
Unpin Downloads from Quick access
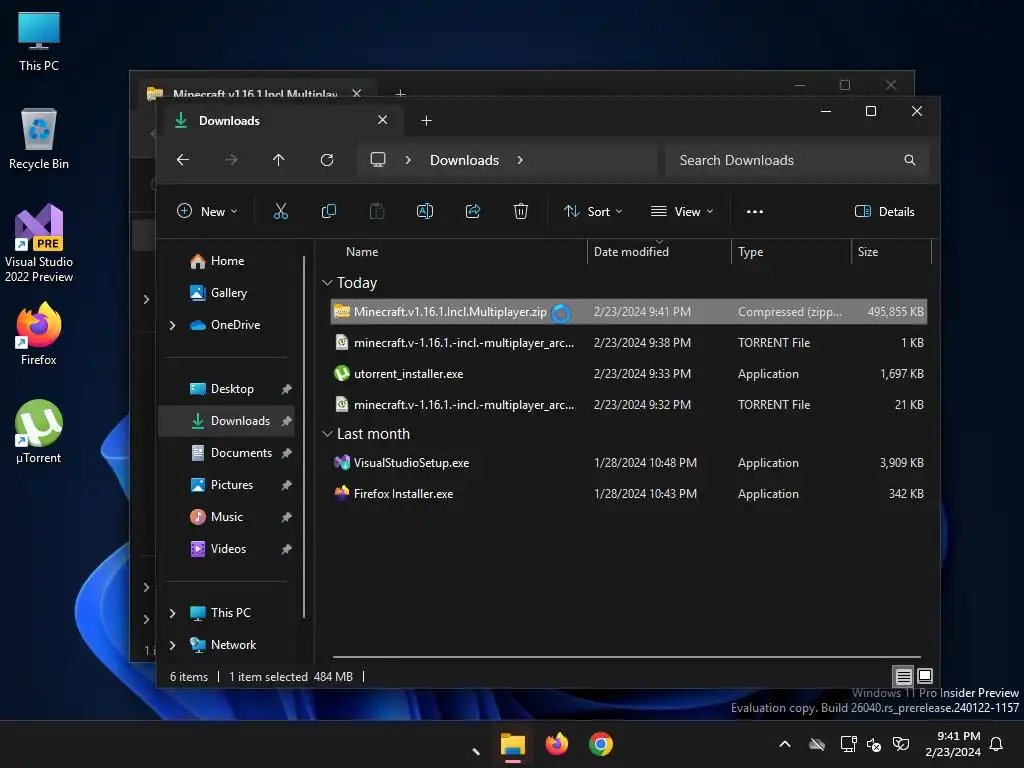point(286,421)
